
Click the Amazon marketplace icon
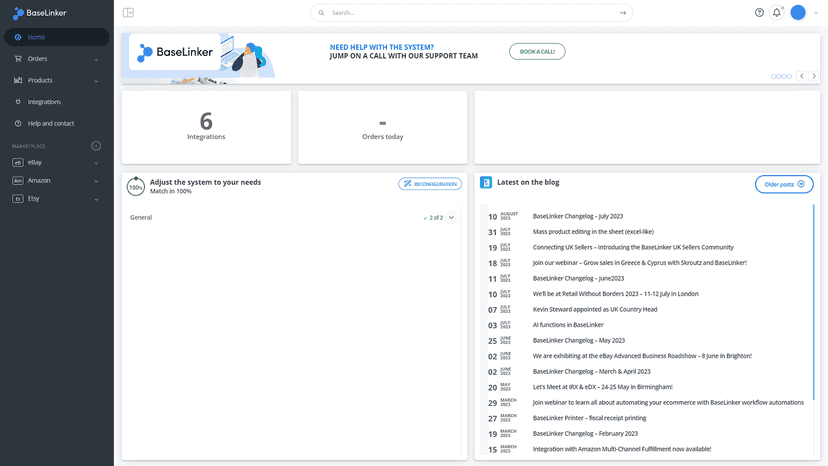[x=18, y=181]
